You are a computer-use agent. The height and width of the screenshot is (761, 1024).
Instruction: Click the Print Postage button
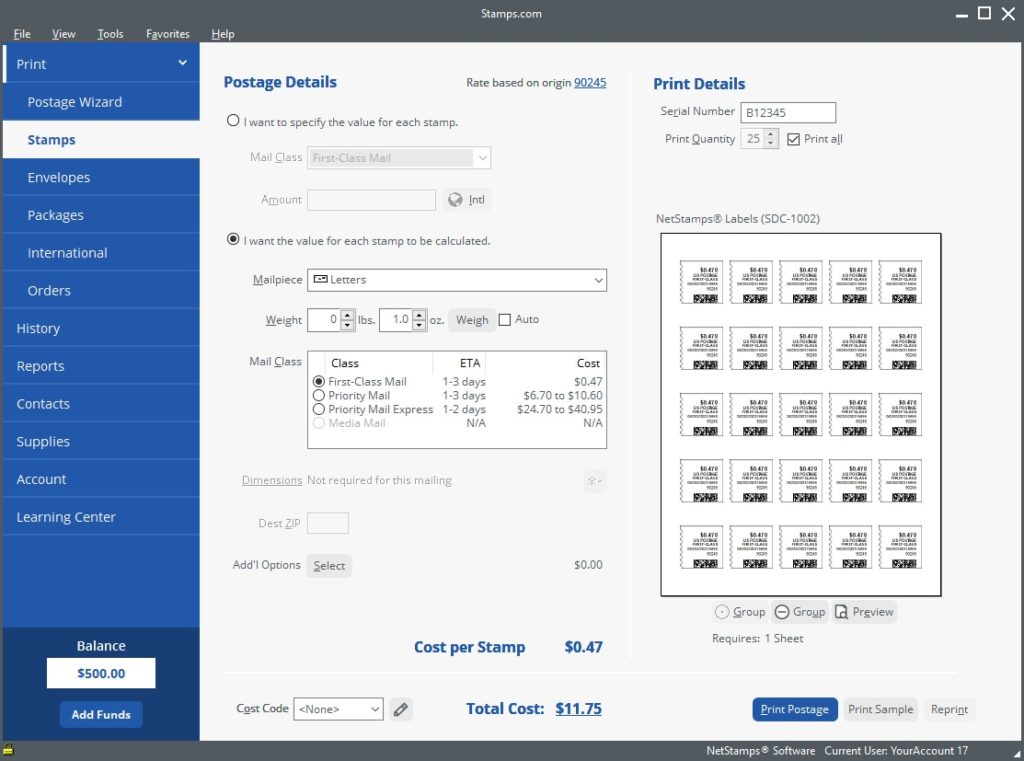tap(794, 709)
